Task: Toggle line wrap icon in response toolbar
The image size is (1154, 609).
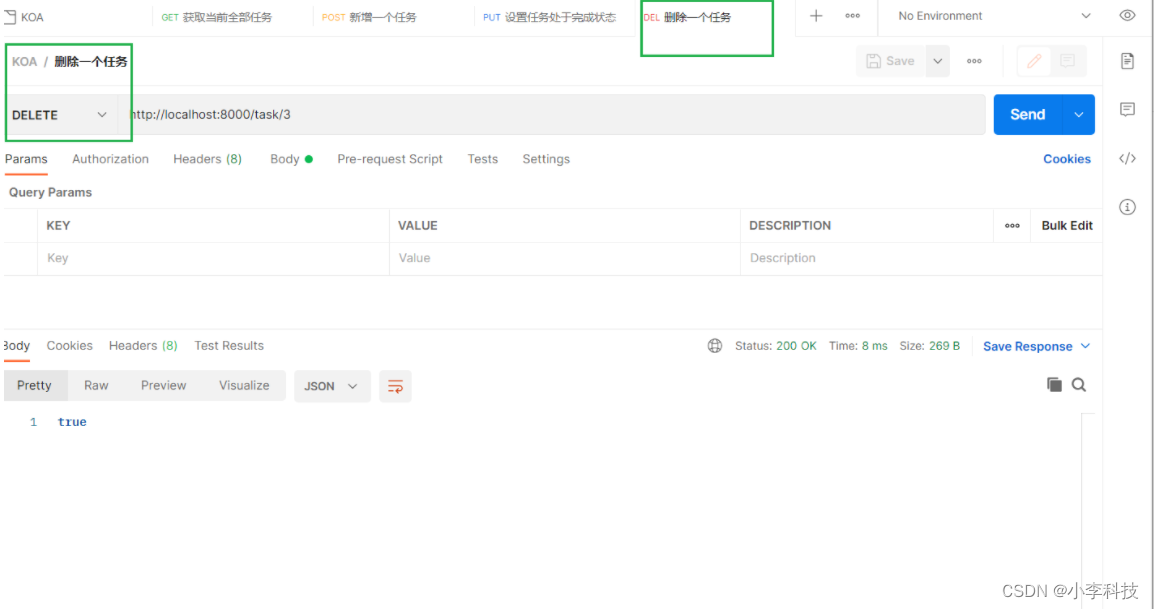Action: point(395,386)
